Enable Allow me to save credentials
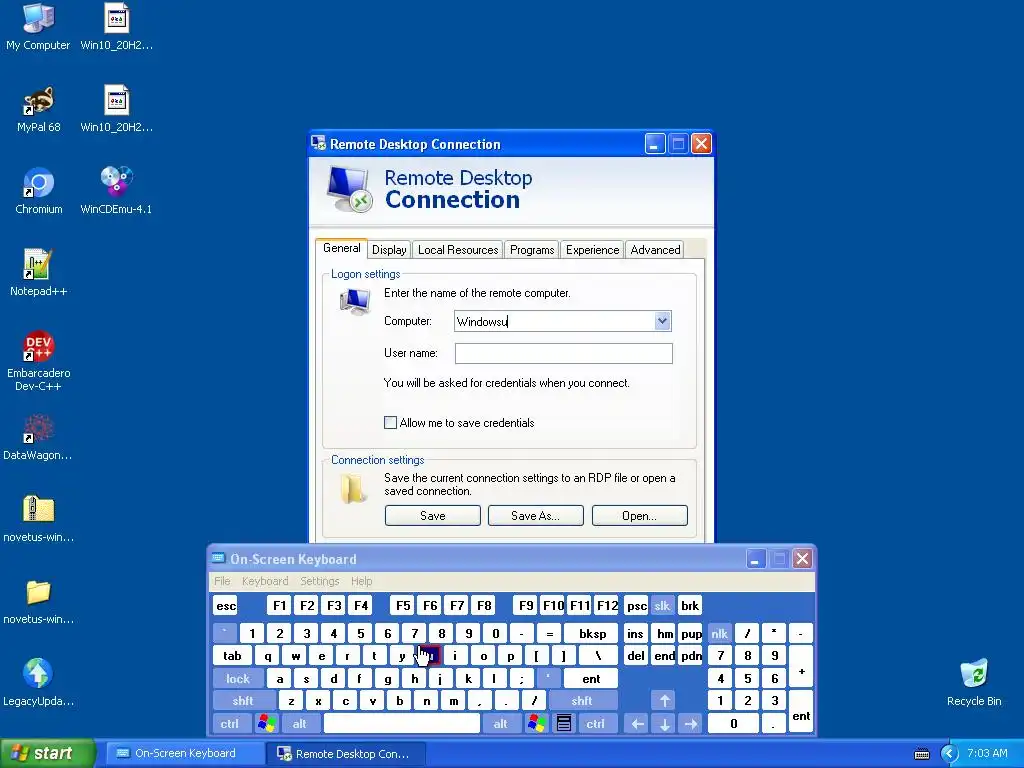This screenshot has height=768, width=1024. (x=391, y=423)
